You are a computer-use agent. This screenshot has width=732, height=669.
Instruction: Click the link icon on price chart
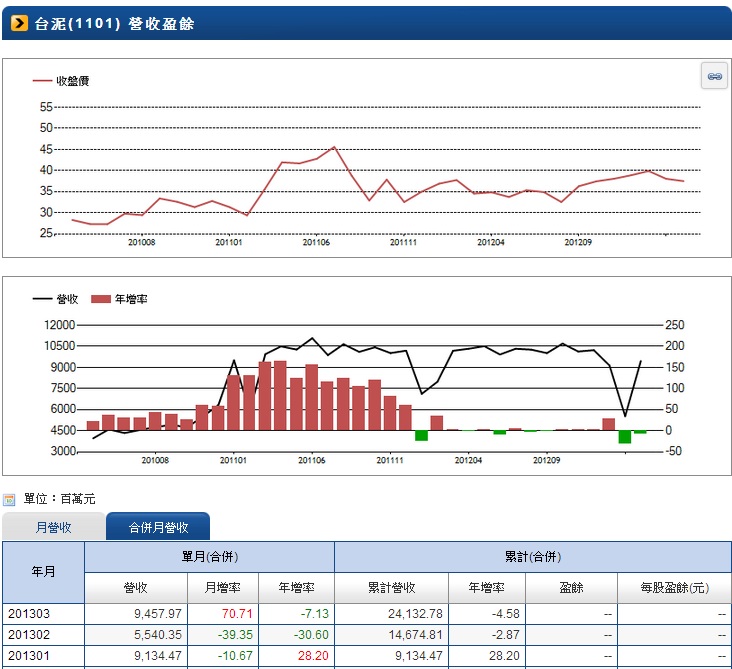click(714, 76)
